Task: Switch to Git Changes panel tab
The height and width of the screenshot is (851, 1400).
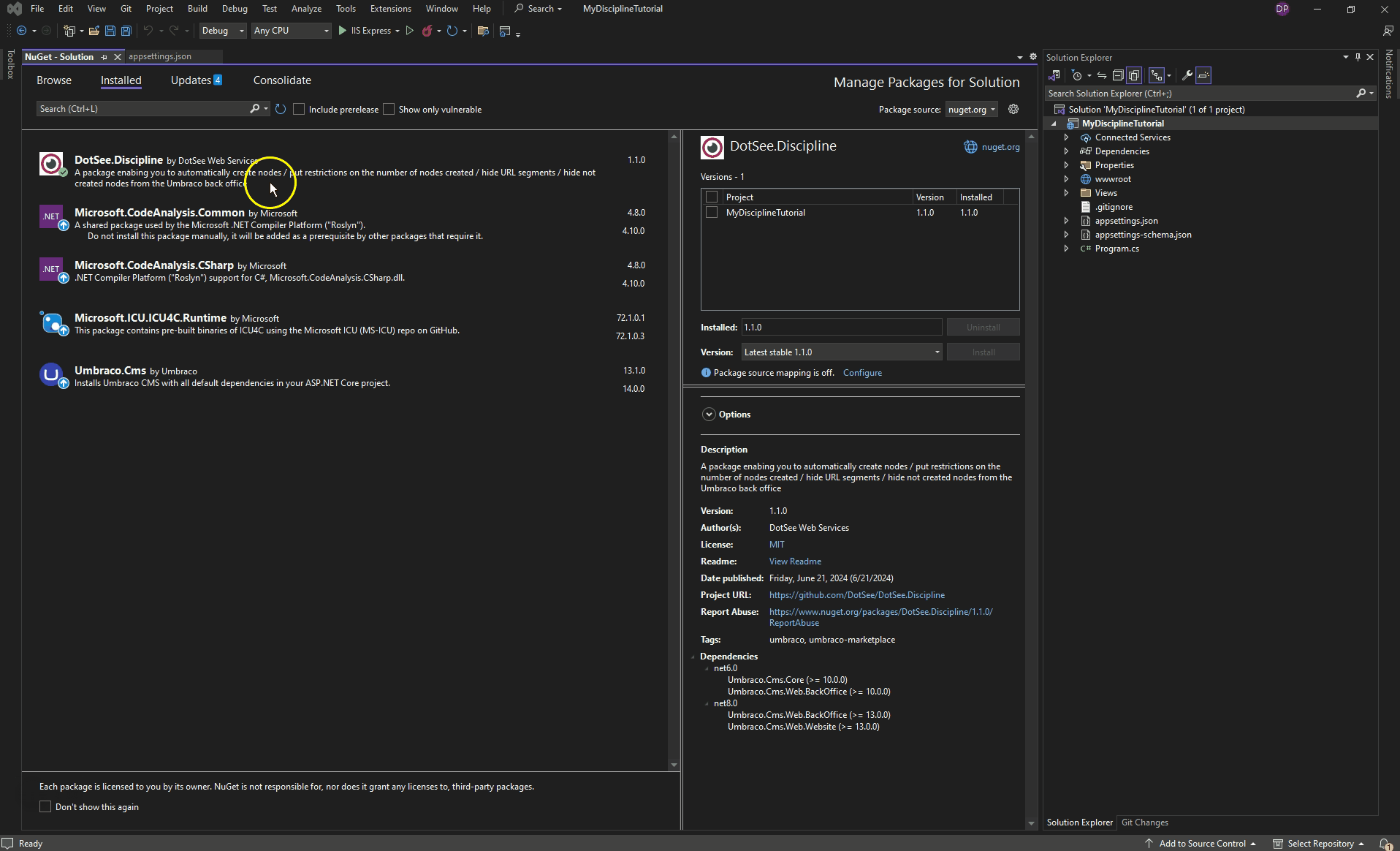Action: pos(1144,822)
